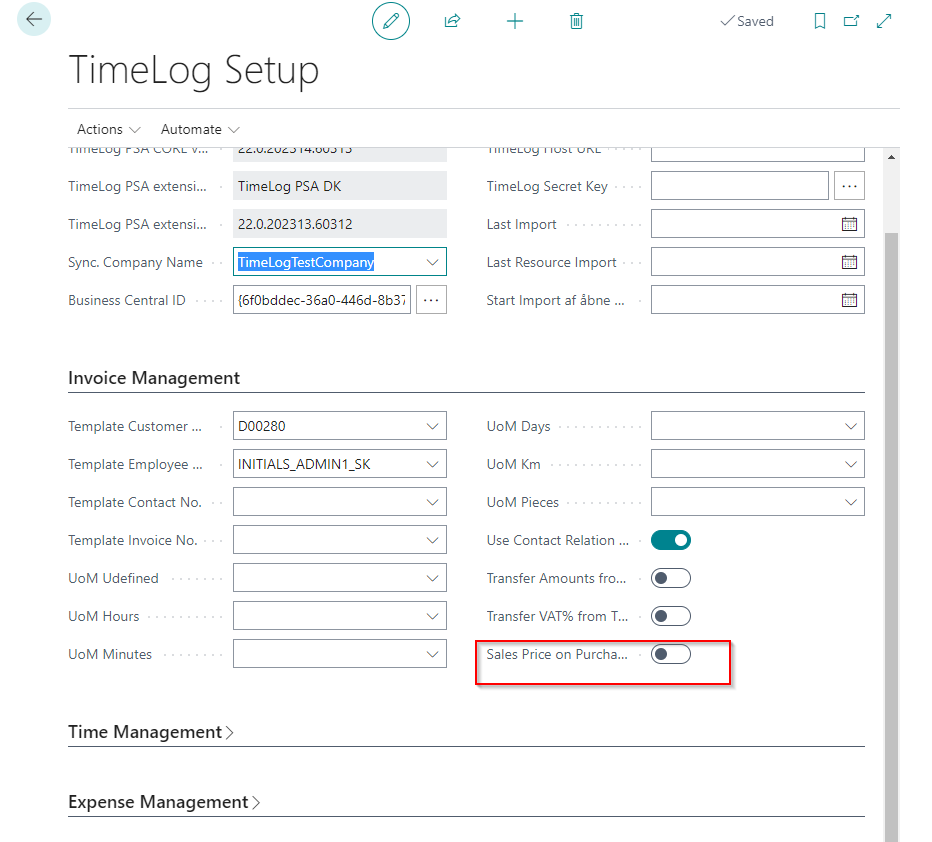
Task: Go back with the arrow button
Action: (x=34, y=19)
